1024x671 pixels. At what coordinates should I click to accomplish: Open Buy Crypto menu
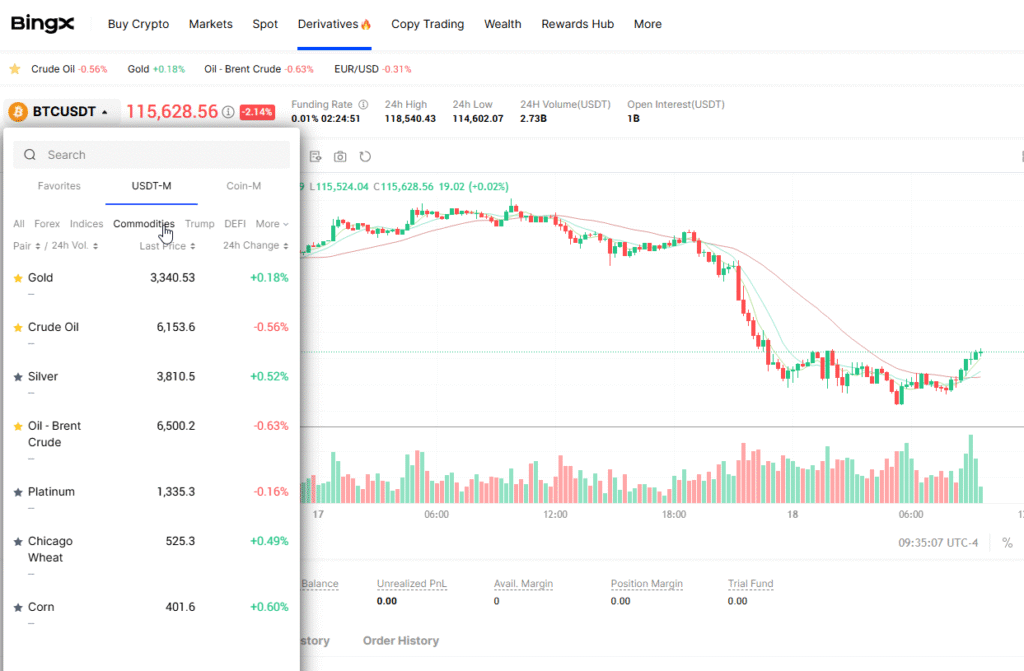point(138,24)
